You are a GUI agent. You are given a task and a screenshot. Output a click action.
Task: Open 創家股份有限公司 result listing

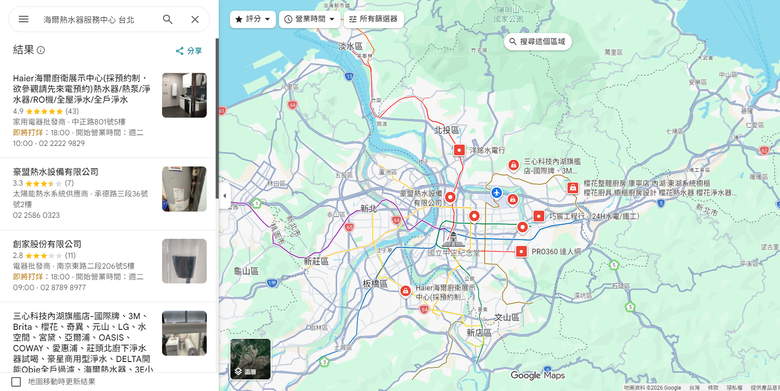click(x=107, y=266)
